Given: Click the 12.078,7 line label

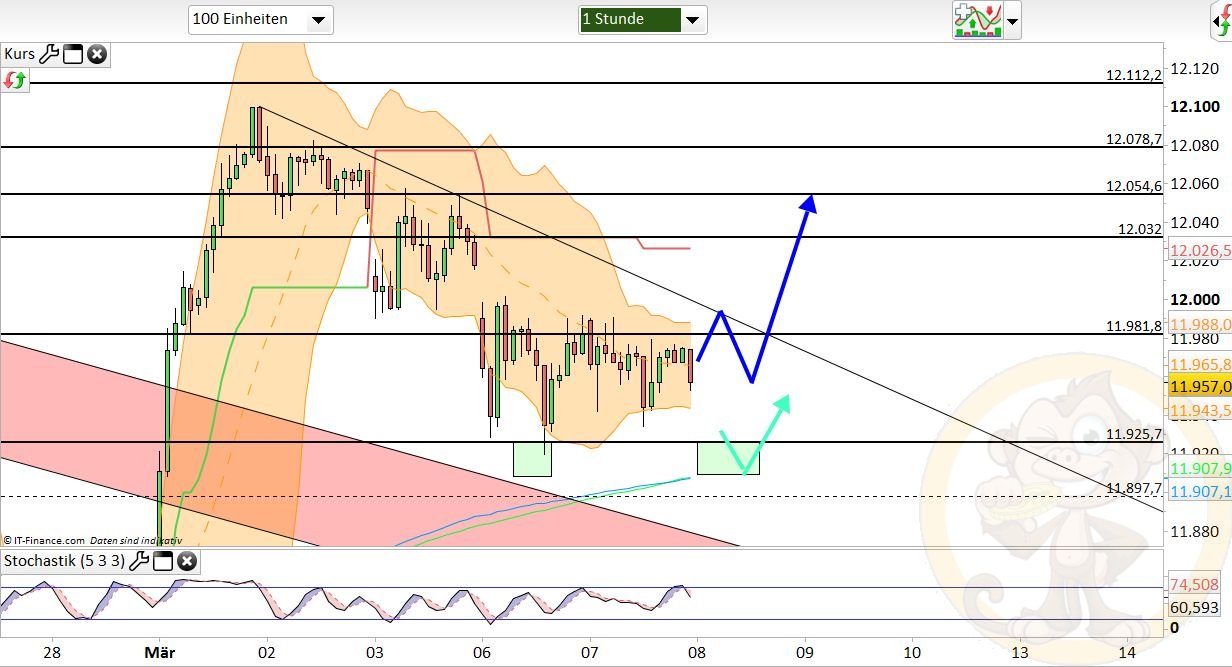Looking at the screenshot, I should click(x=1134, y=139).
